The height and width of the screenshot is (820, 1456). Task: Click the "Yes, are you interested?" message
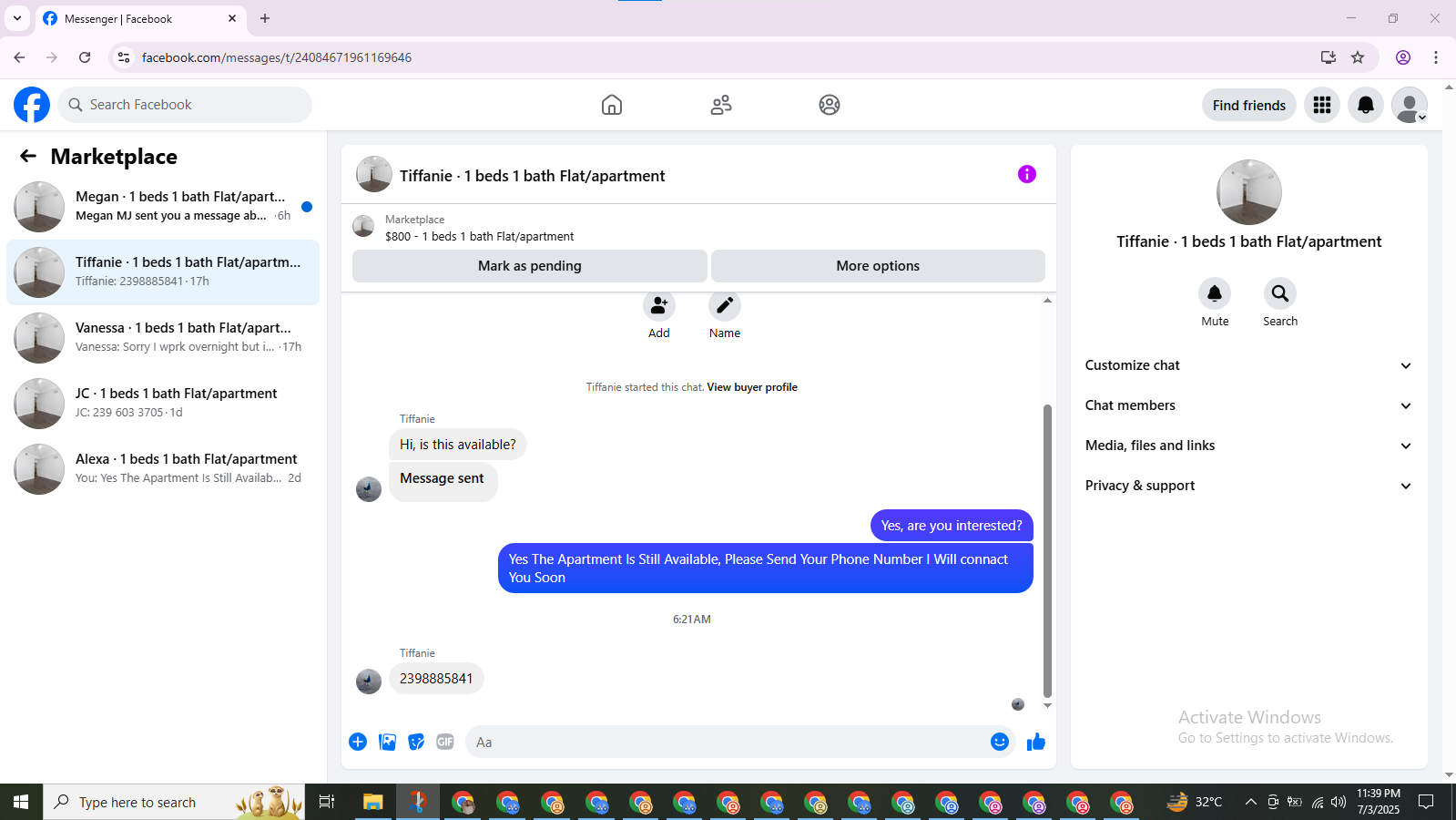952,526
